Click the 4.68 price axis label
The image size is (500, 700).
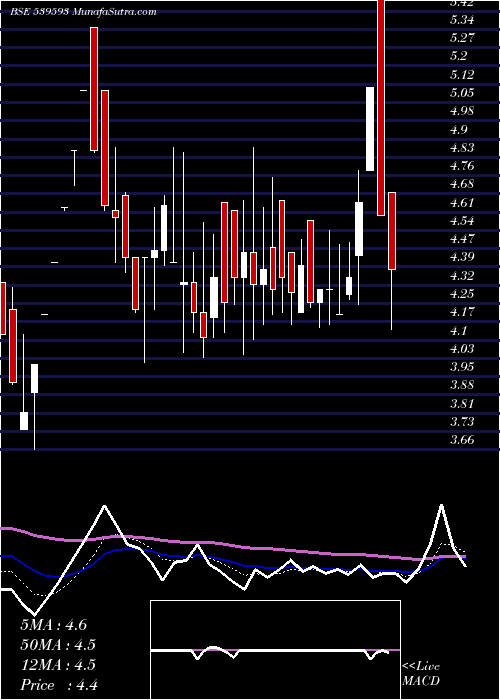coord(462,184)
